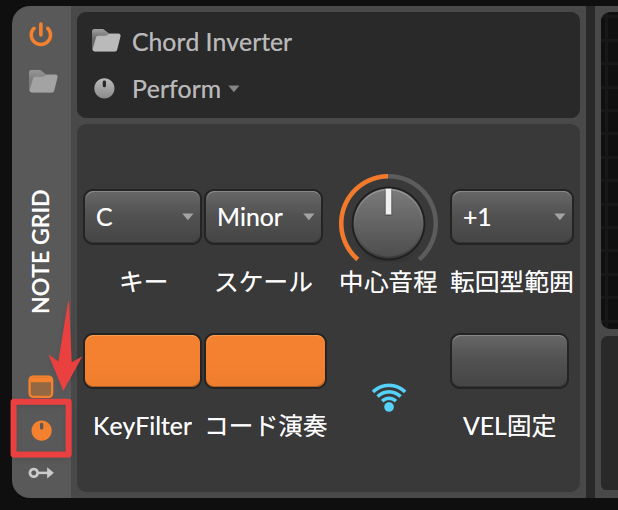Click the folder icon beside Chord Inverter
618x510 pixels.
(106, 41)
